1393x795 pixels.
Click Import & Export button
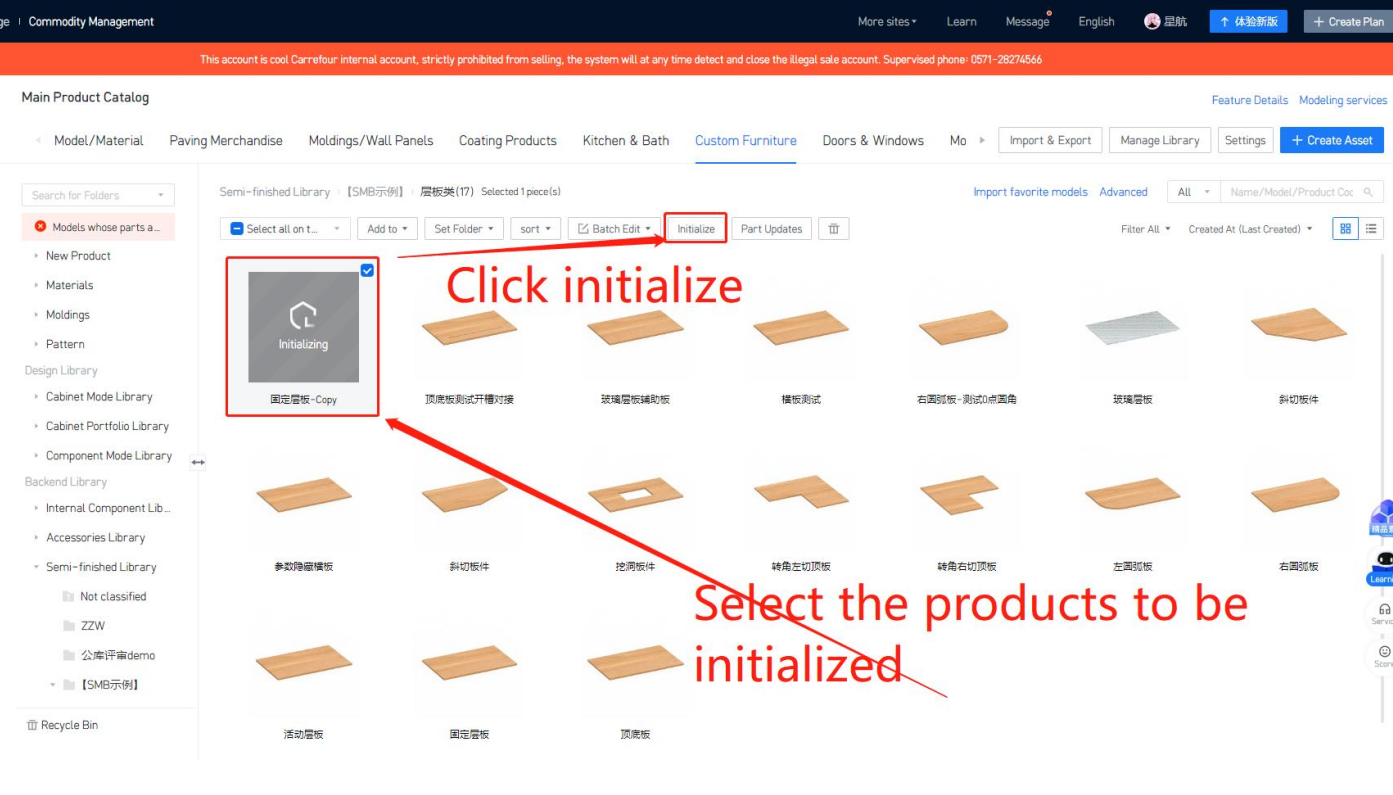click(x=1050, y=140)
